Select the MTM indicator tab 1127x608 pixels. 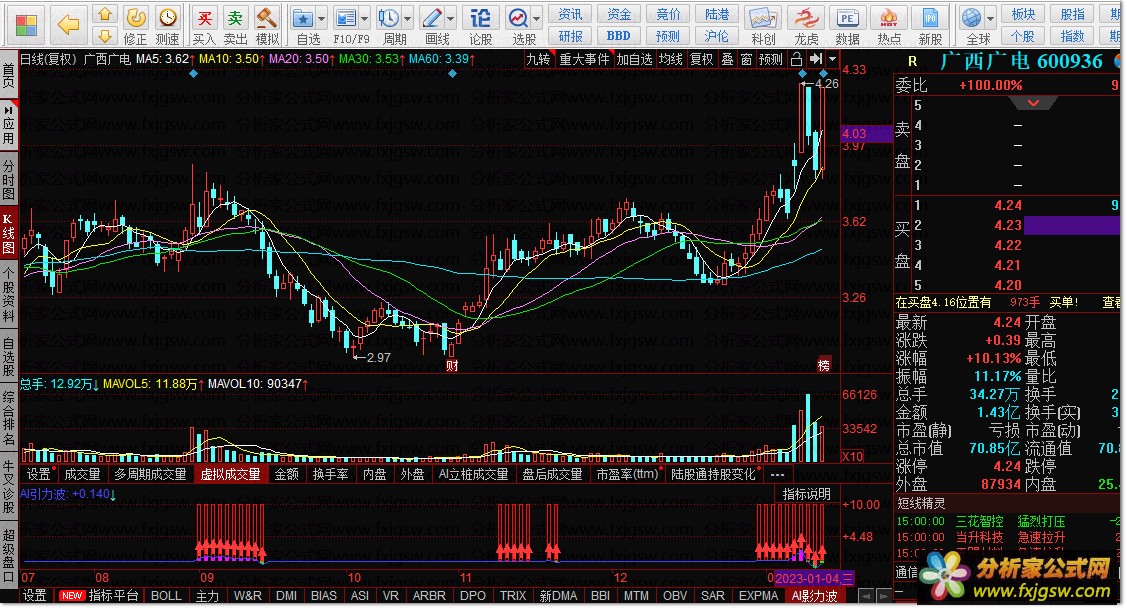coord(636,596)
